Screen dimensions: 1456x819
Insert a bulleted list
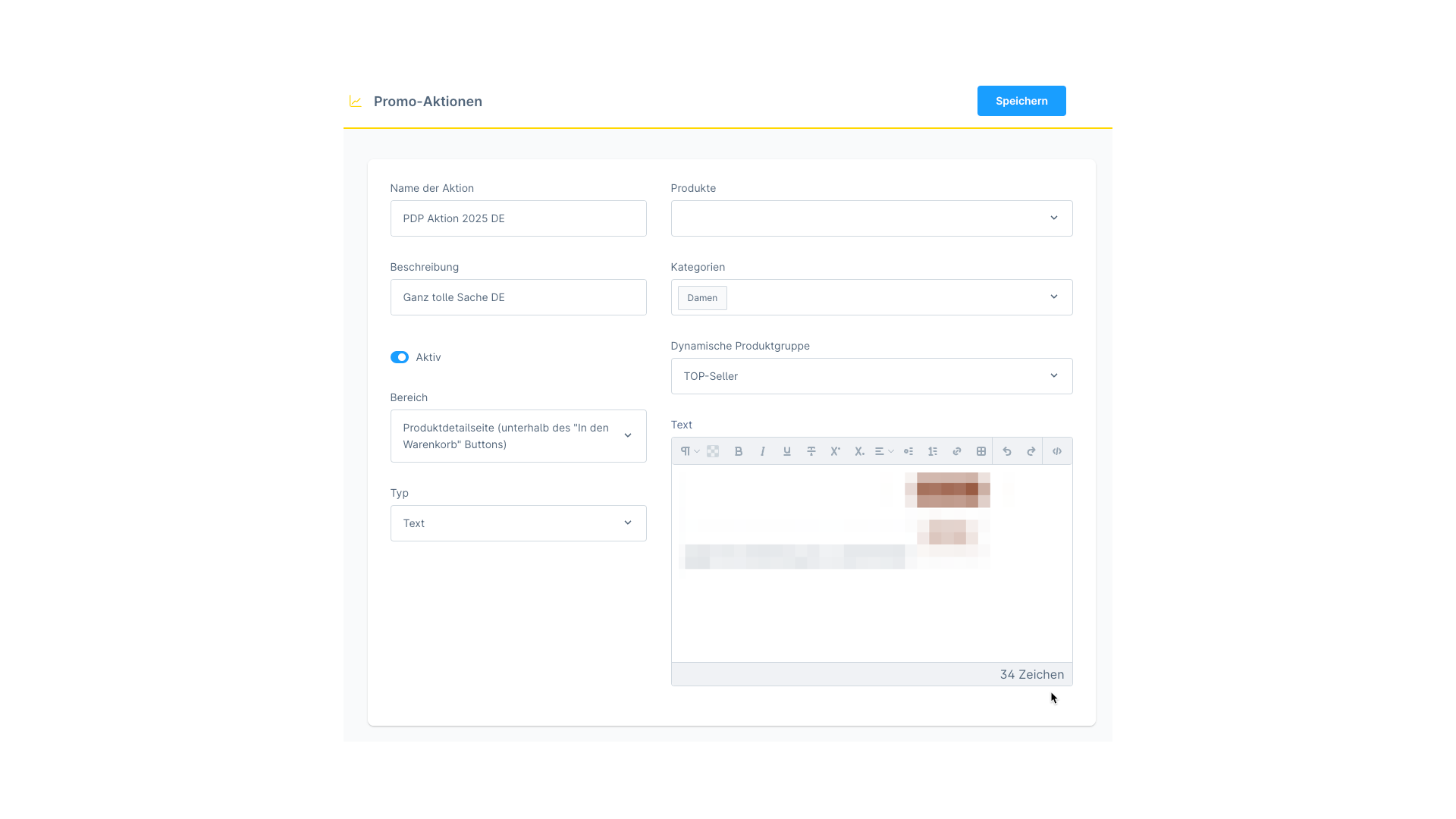click(x=908, y=451)
